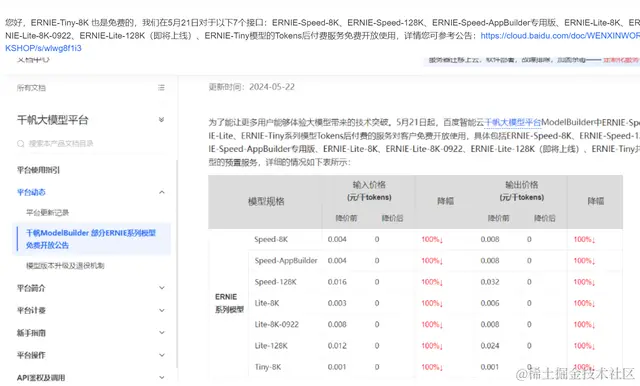Viewport: 640px width, 386px height.
Task: Click the ERNIE 系列模型 cell
Action: [x=229, y=303]
